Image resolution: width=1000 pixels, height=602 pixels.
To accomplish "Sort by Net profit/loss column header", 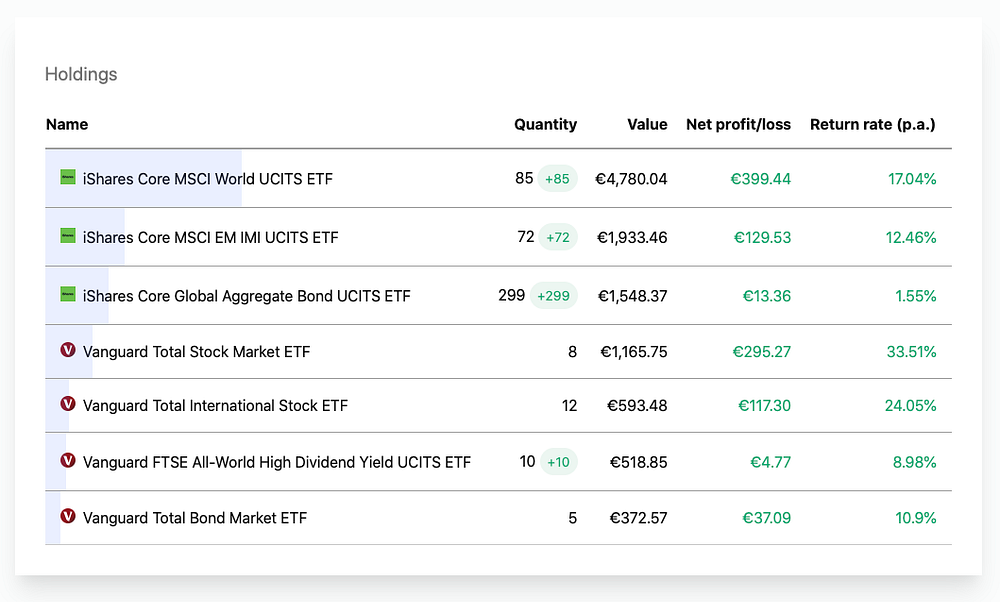I will point(738,125).
